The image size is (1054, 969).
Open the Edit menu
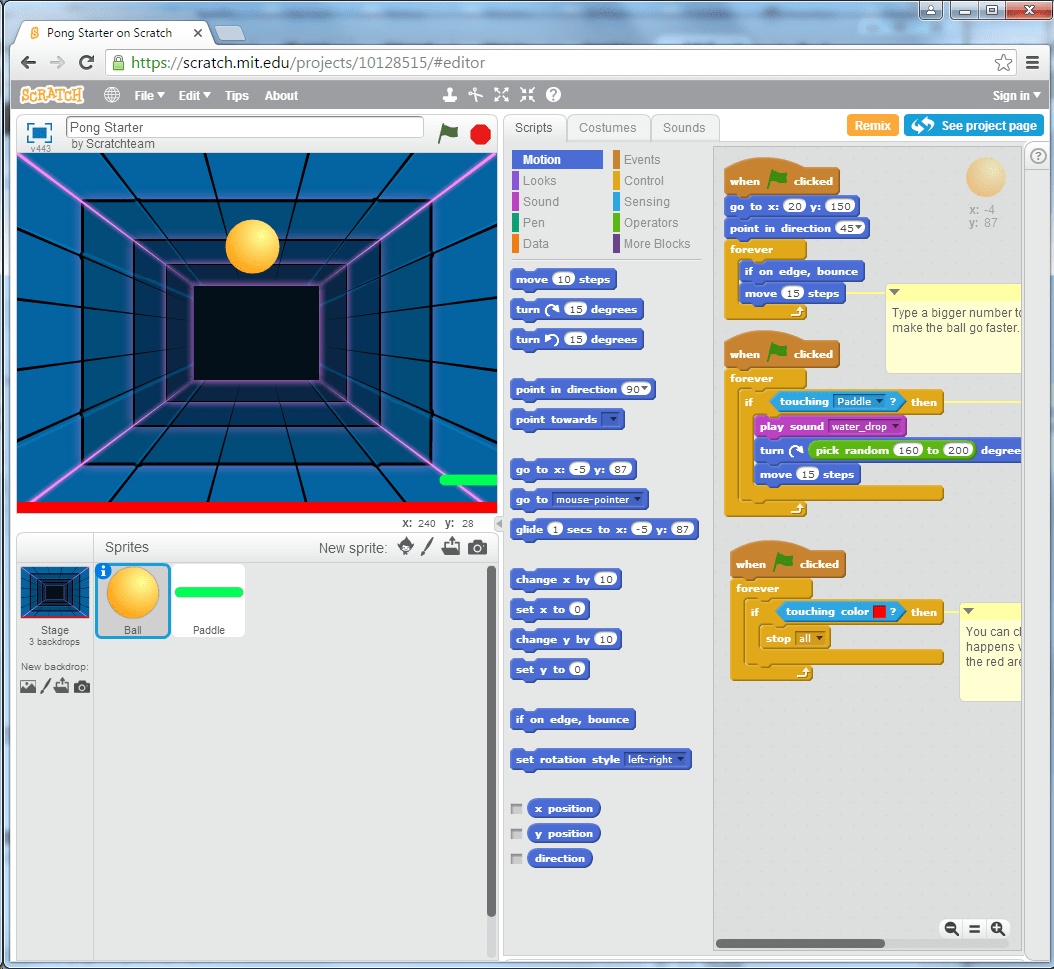[x=194, y=95]
